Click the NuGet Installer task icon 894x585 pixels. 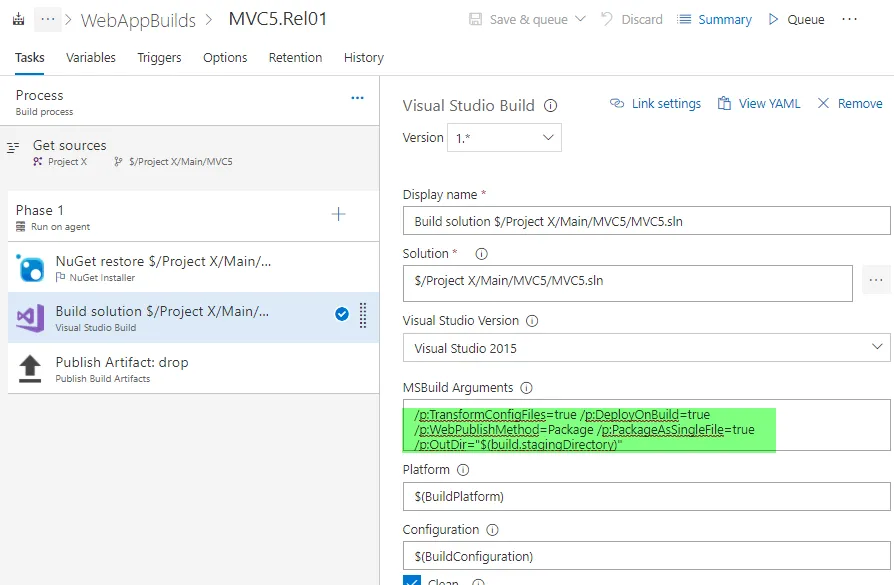coord(30,268)
